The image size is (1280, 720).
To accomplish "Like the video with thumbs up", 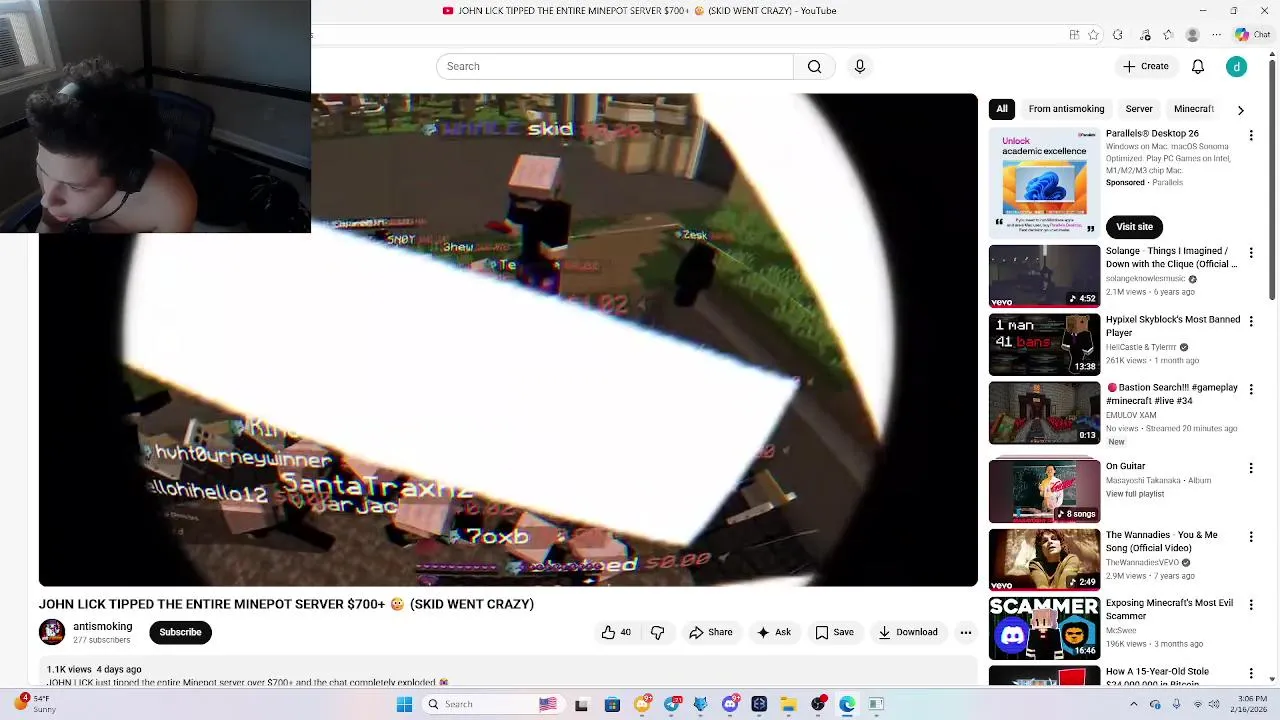I will pos(616,632).
